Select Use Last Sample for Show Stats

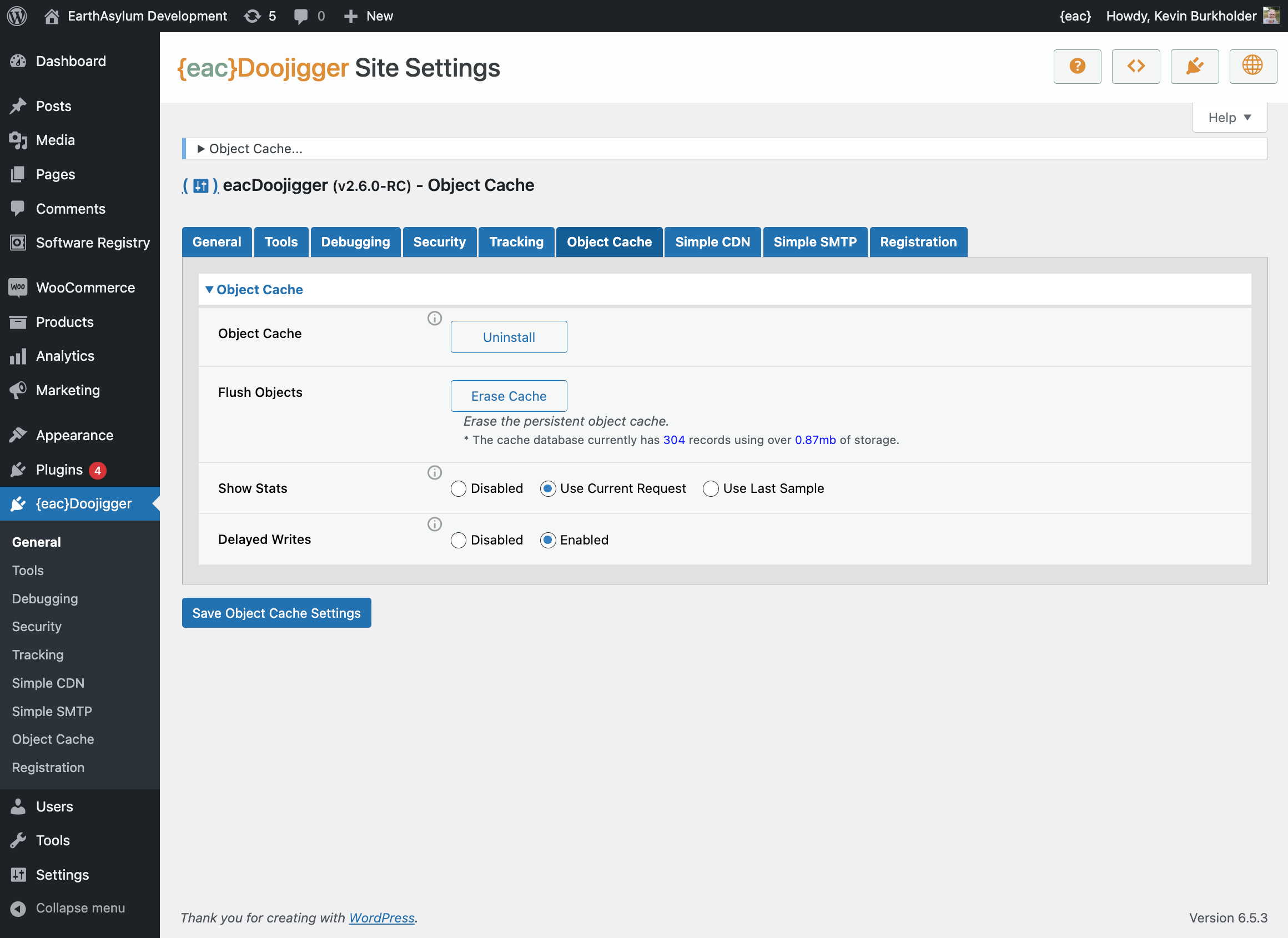pos(711,489)
